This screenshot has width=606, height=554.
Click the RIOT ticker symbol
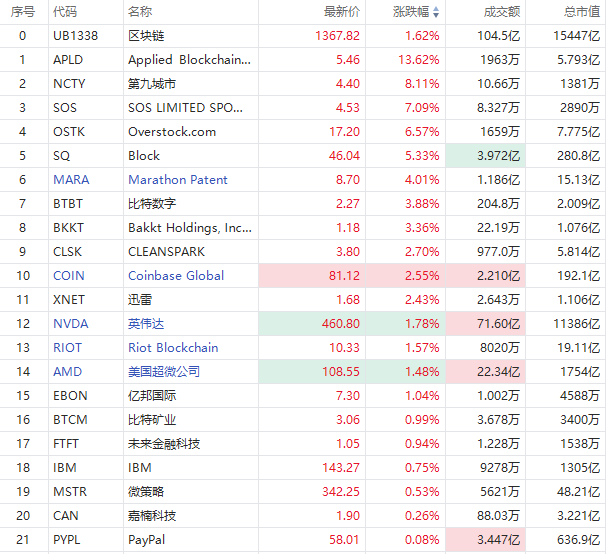tap(68, 348)
